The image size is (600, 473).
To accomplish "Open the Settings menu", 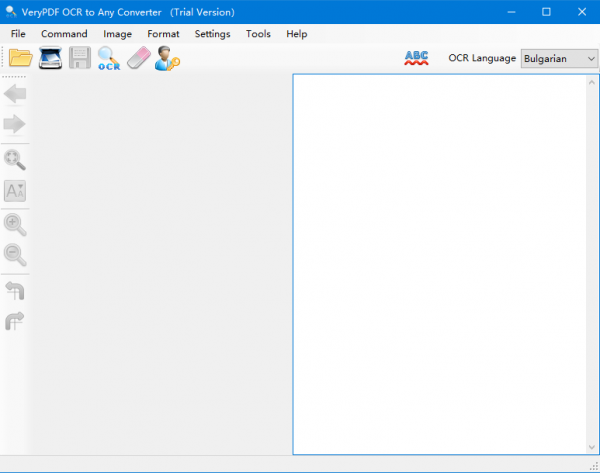I will 212,34.
